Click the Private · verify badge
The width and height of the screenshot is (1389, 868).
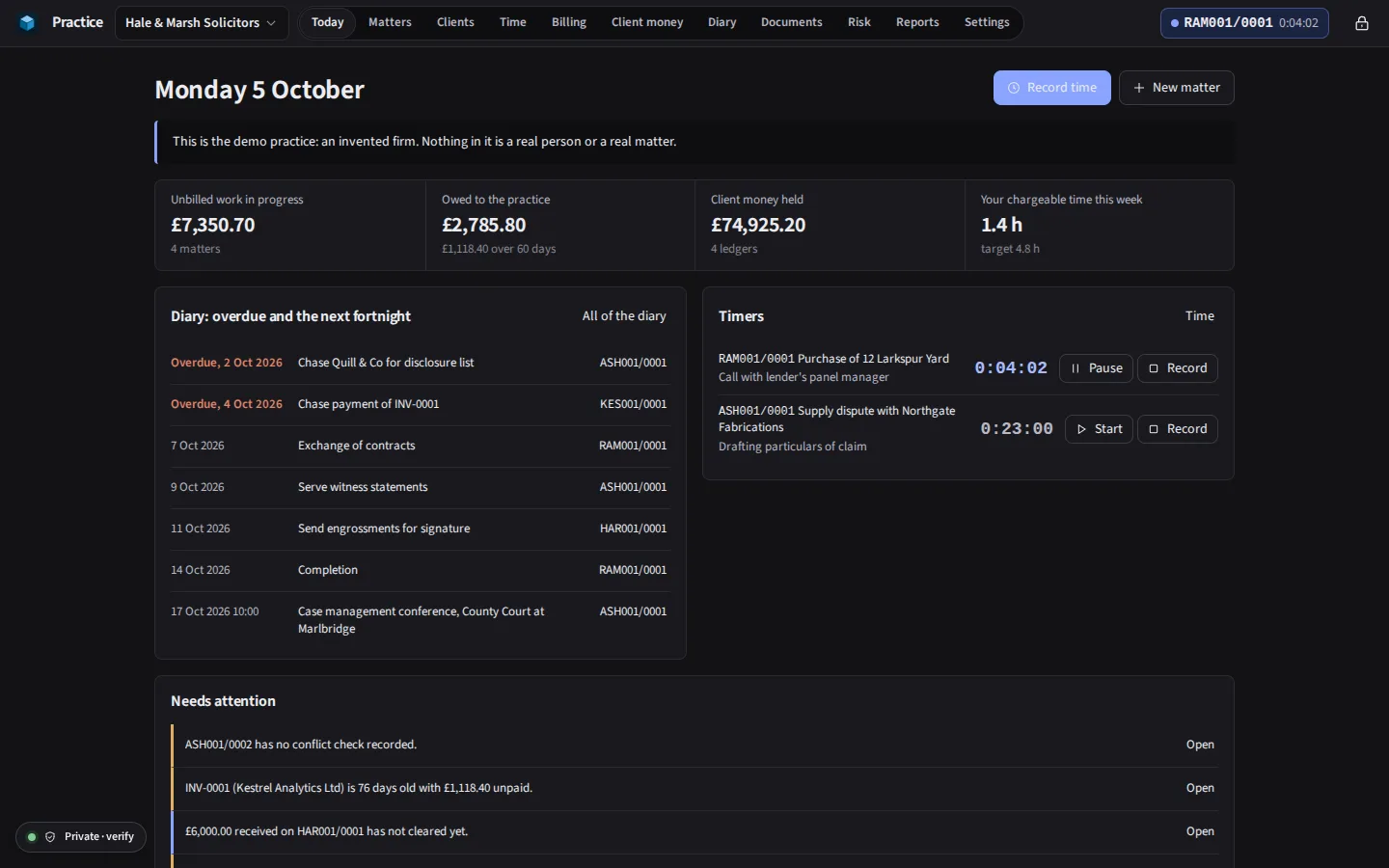tap(81, 837)
